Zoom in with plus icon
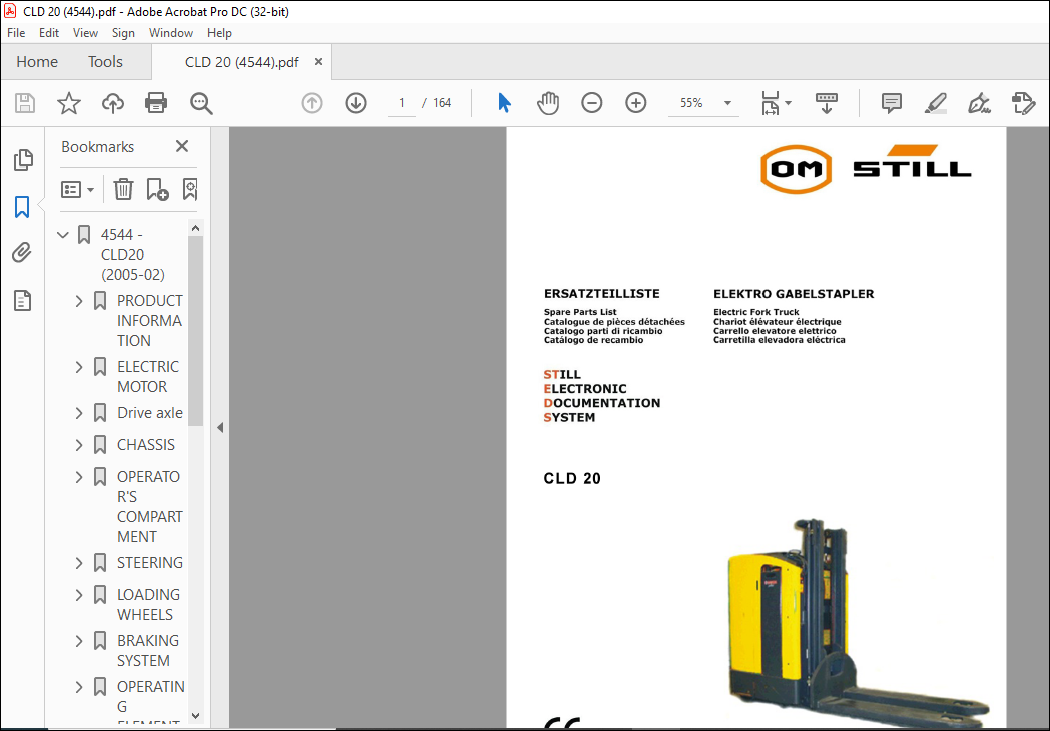Viewport: 1050px width, 731px height. coord(635,103)
